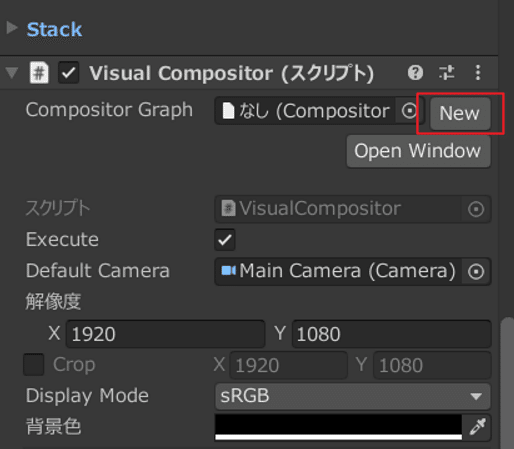Image resolution: width=514 pixels, height=449 pixels.
Task: Expand the Stack section
Action: (12, 28)
